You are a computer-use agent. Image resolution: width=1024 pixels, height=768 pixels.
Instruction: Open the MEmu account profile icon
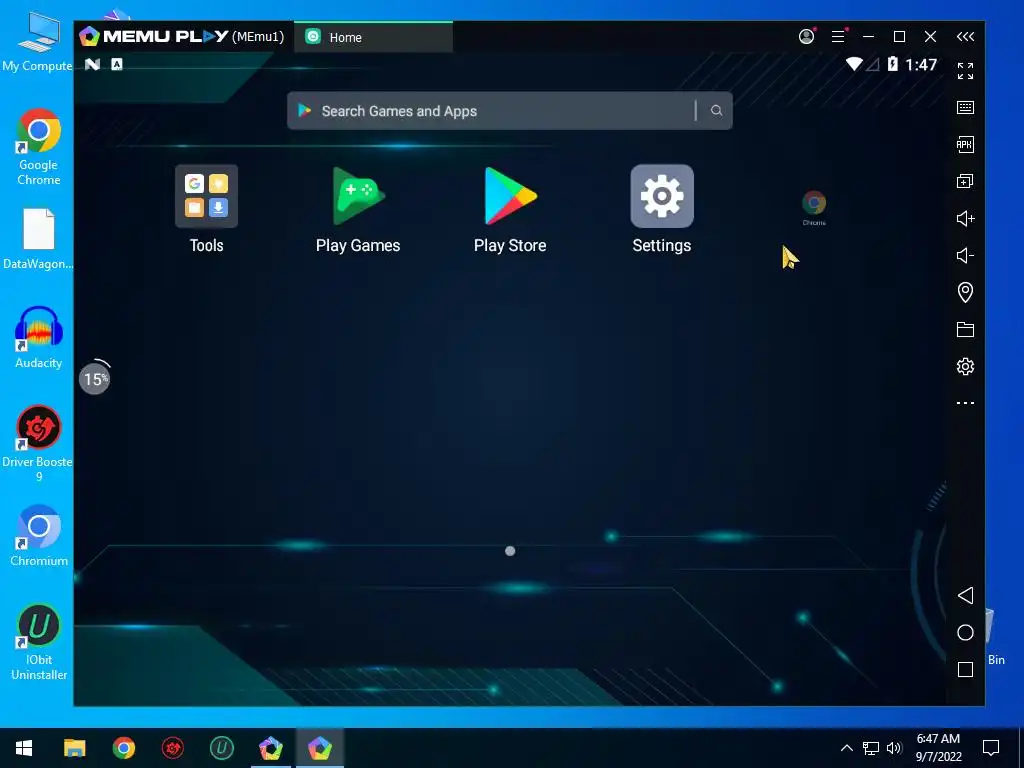(807, 37)
